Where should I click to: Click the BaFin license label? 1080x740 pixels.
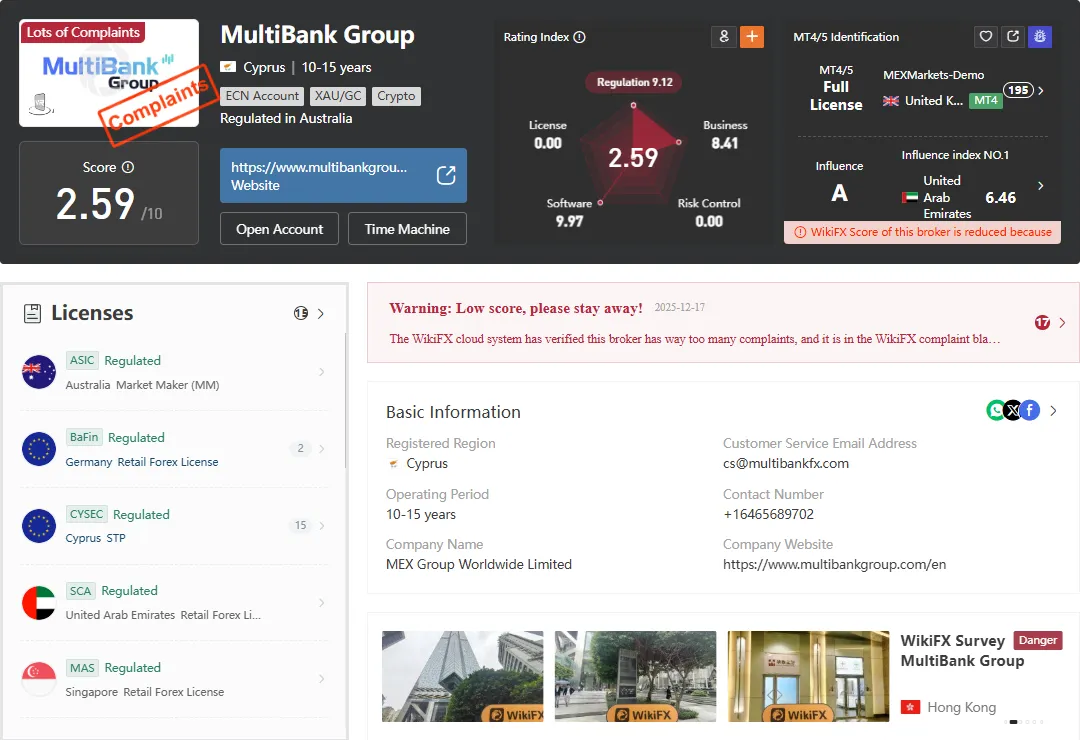(84, 437)
